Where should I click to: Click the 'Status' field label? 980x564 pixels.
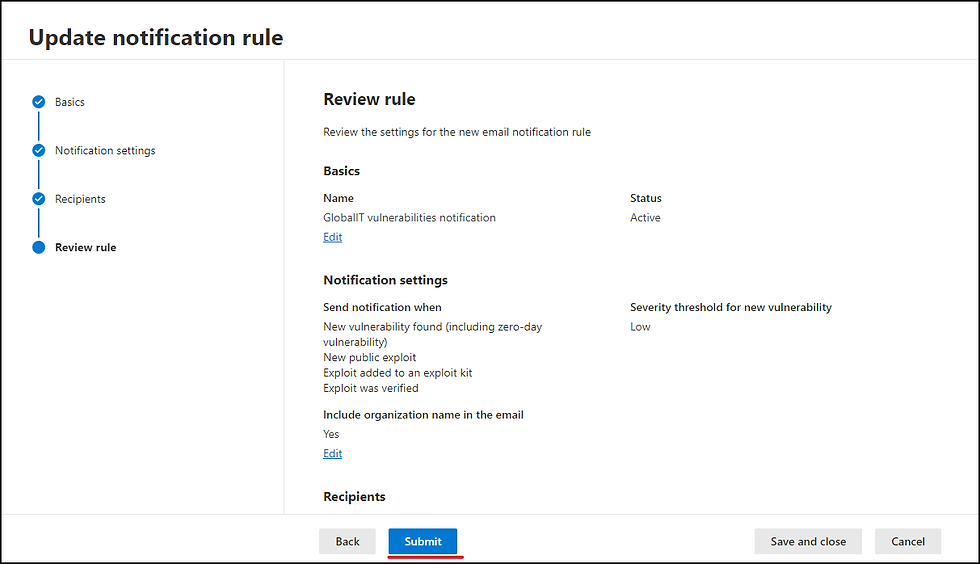pos(646,198)
